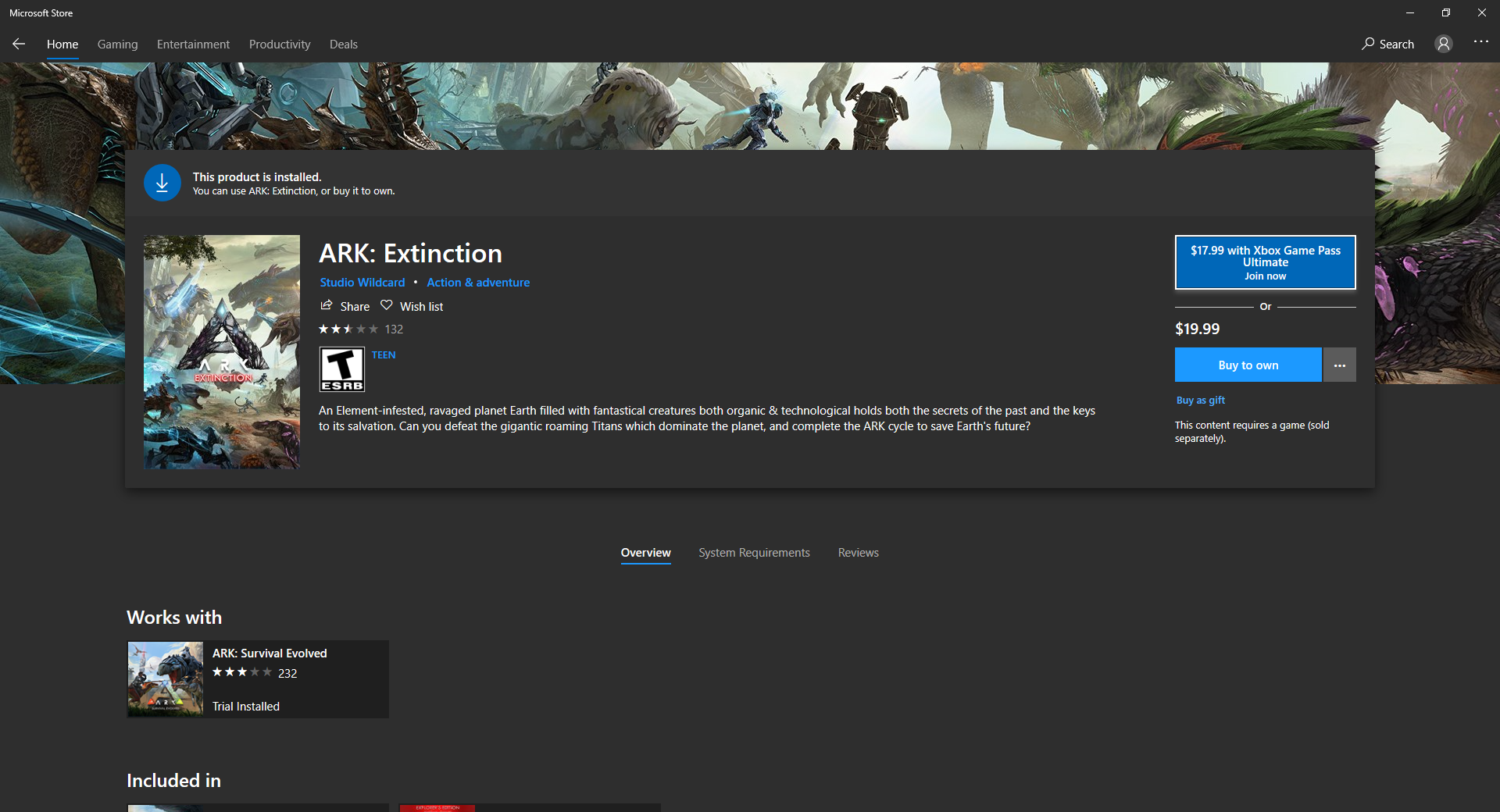Add to Wish list using the heart icon
Viewport: 1500px width, 812px height.
point(386,305)
